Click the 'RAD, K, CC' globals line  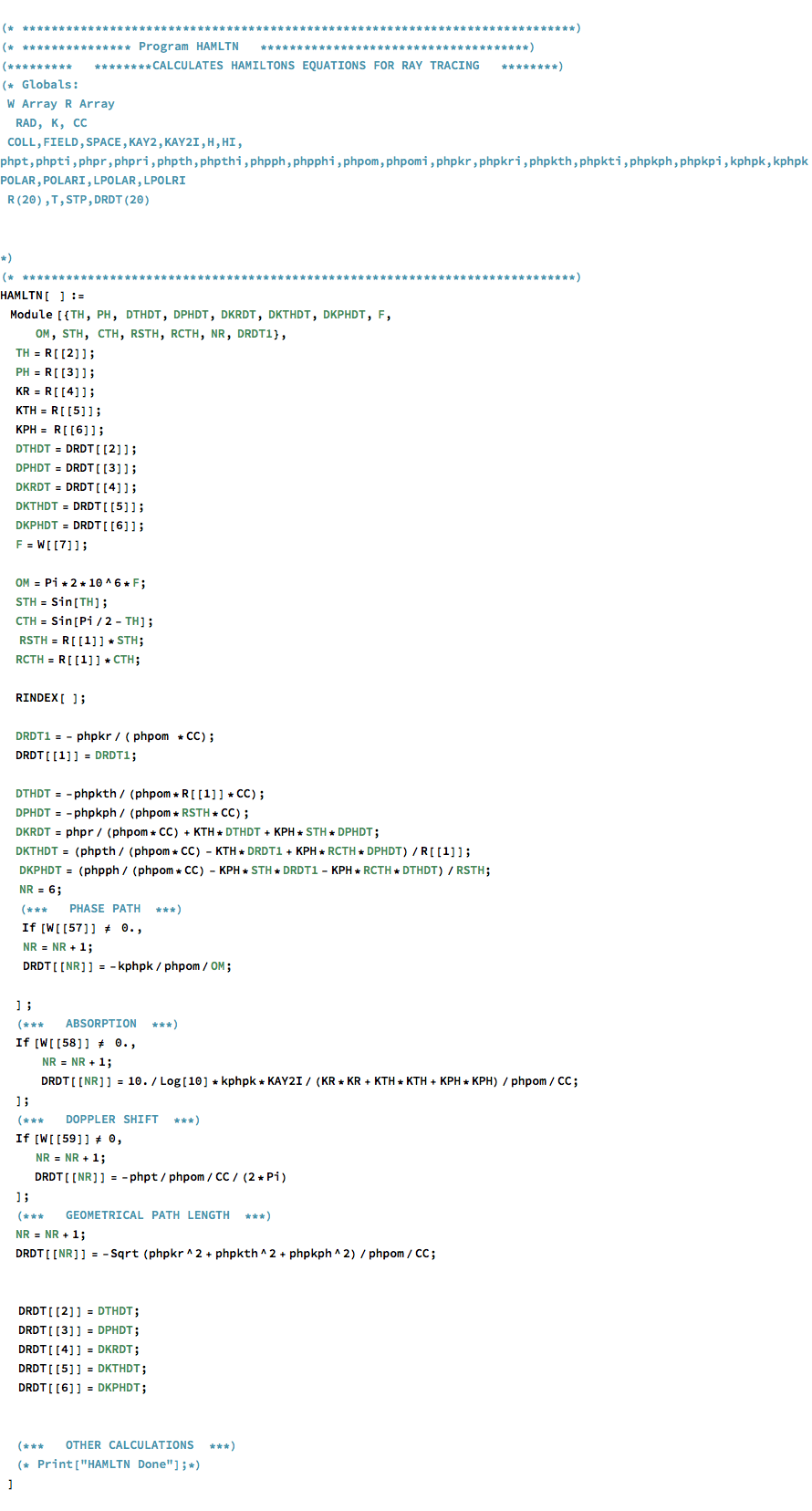click(x=51, y=123)
